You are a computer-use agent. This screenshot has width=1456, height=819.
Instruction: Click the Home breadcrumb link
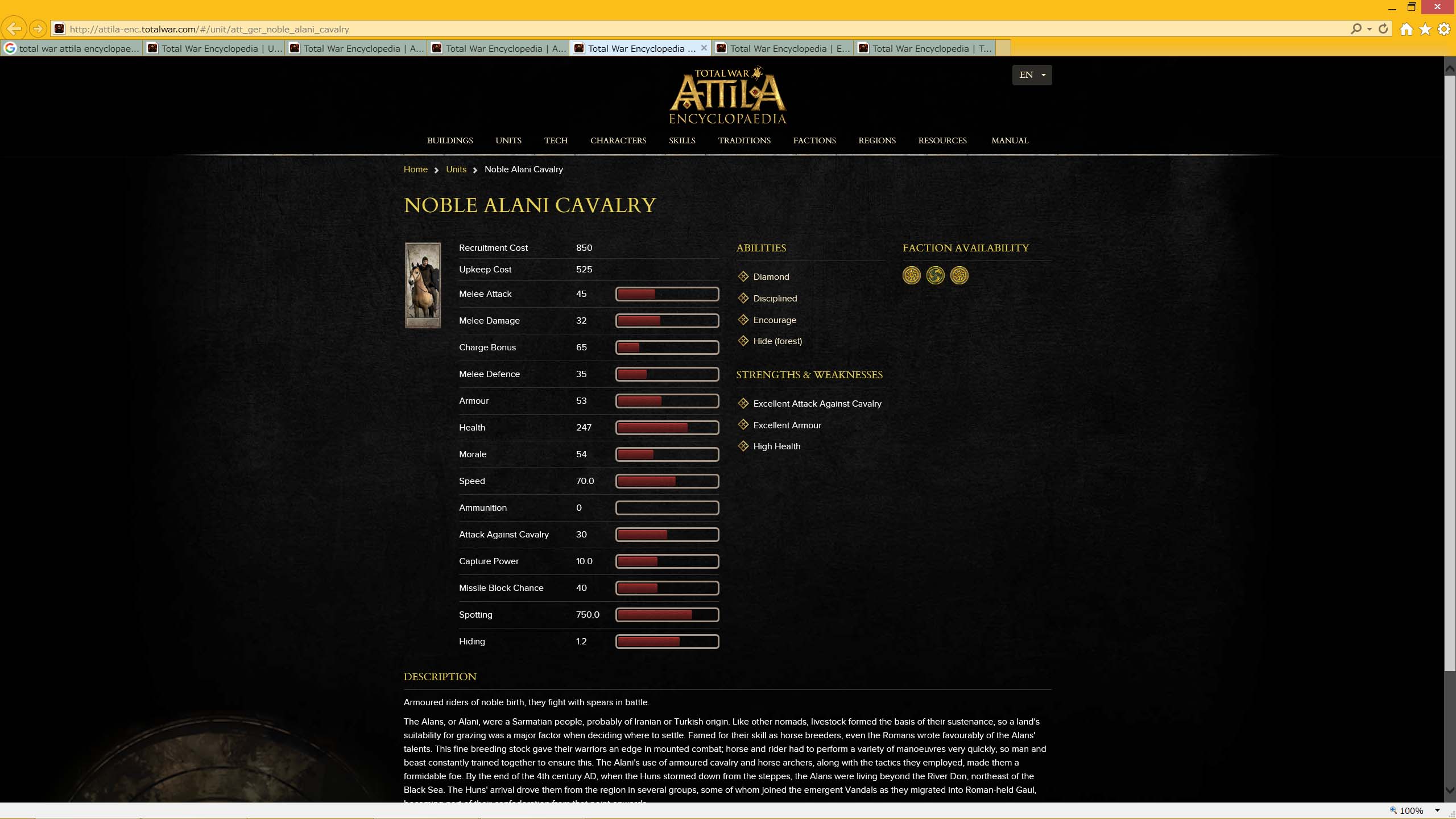(x=415, y=169)
